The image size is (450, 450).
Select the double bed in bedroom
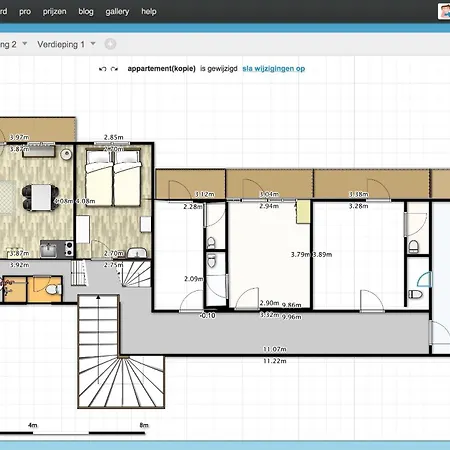(113, 178)
